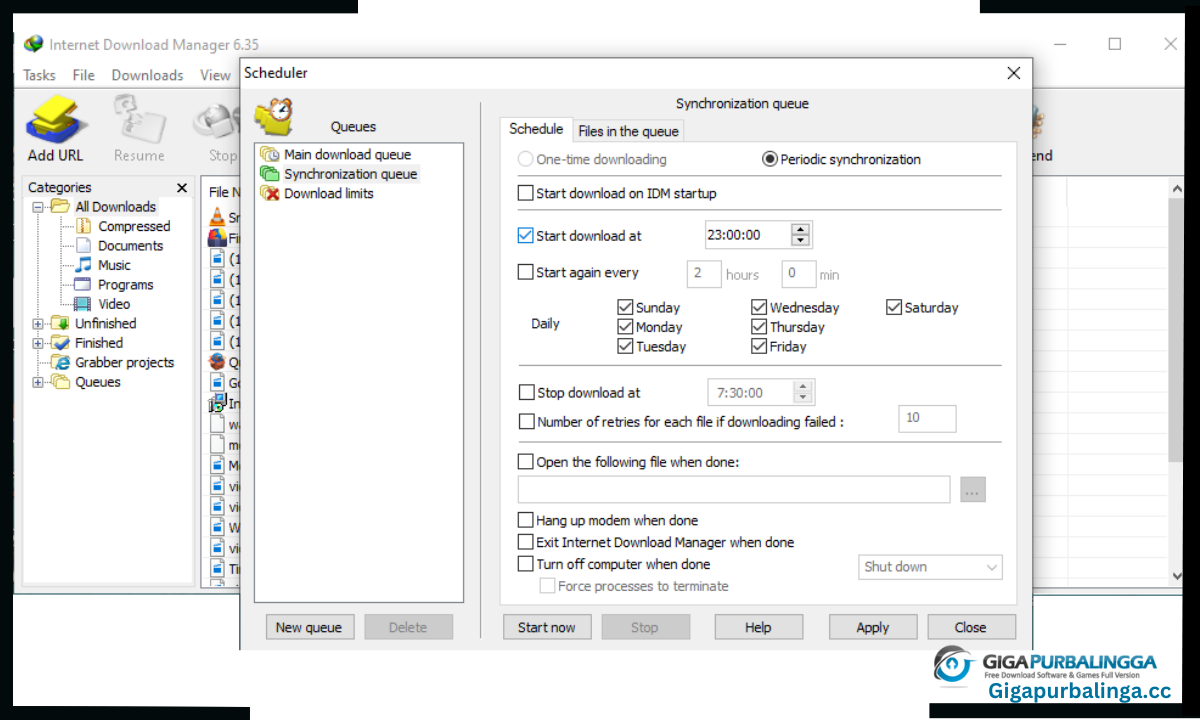Screen dimensions: 1200x720
Task: Uncheck the Friday checkbox
Action: (x=760, y=346)
